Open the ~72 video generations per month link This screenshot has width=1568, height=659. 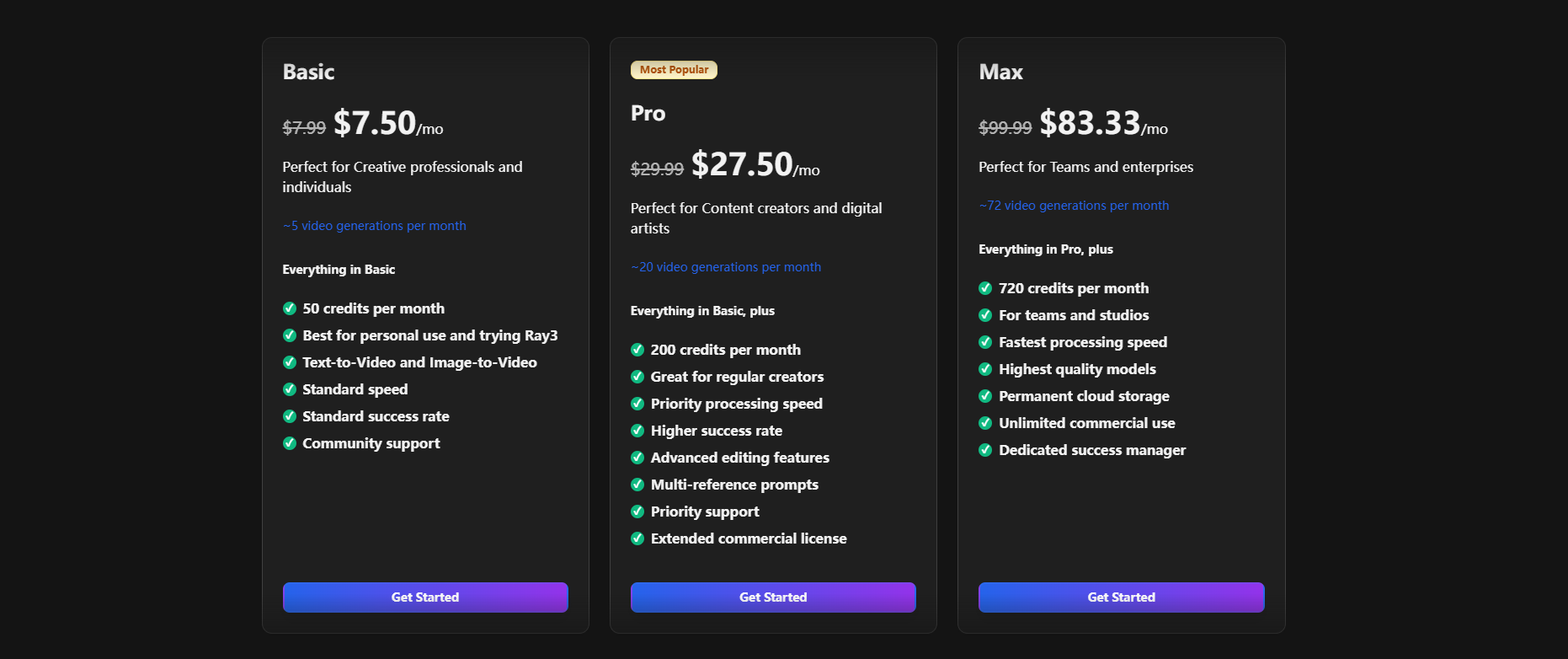1074,206
